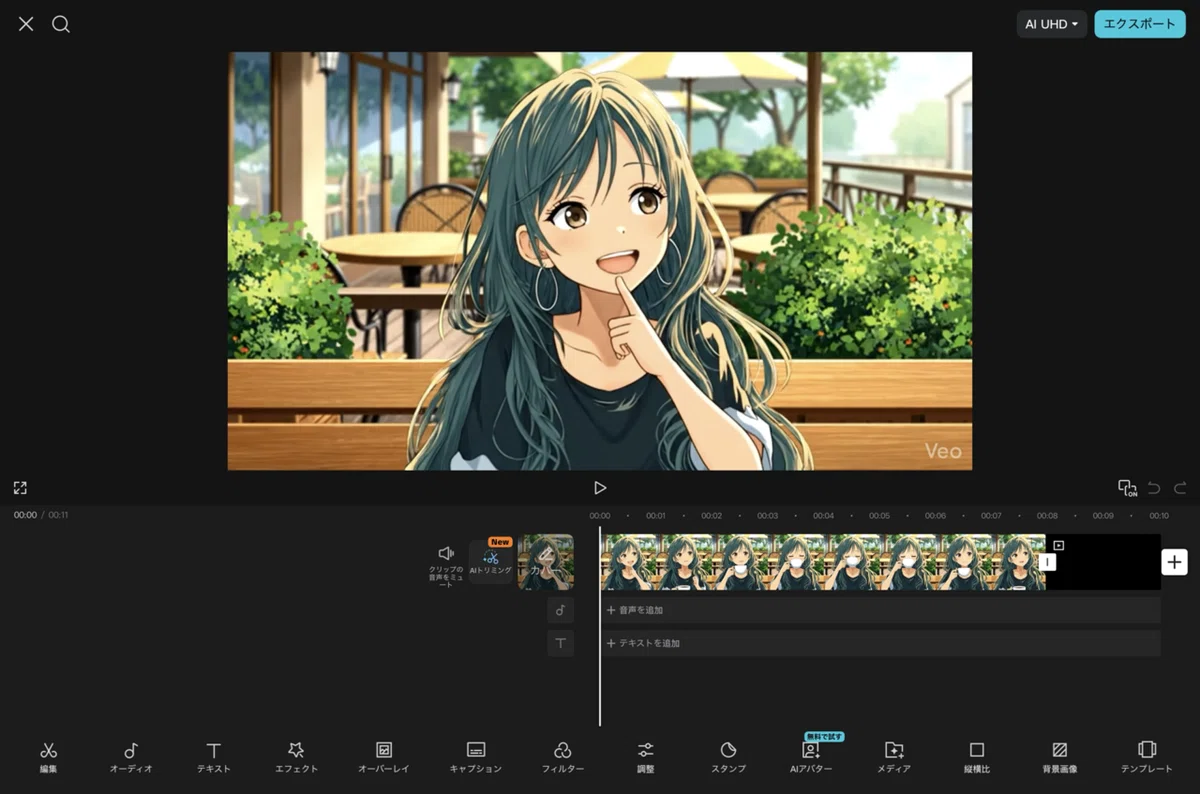Open the AIアバター tool
1200x794 pixels.
(x=811, y=758)
